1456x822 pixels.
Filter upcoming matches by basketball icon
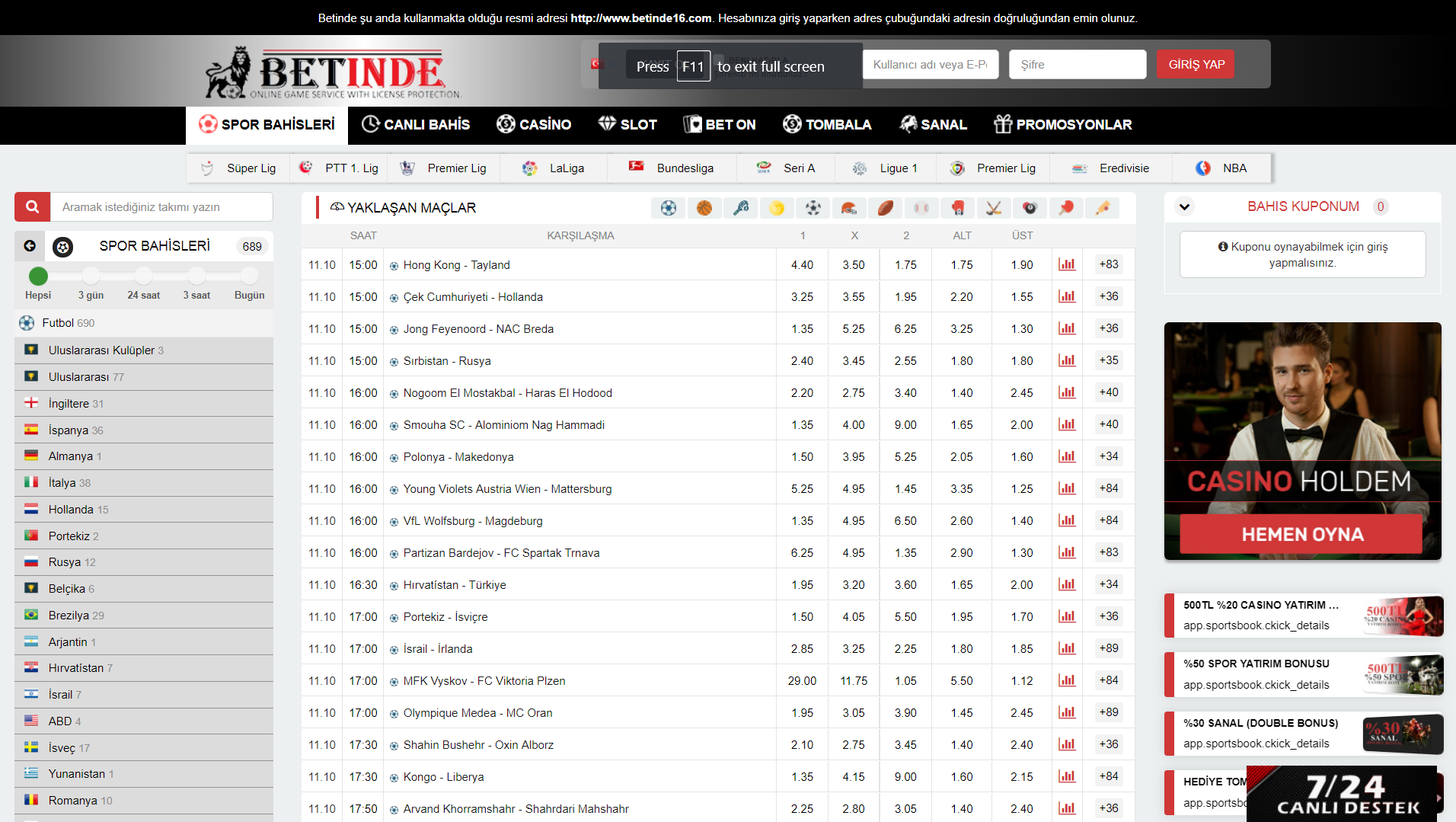pyautogui.click(x=704, y=208)
